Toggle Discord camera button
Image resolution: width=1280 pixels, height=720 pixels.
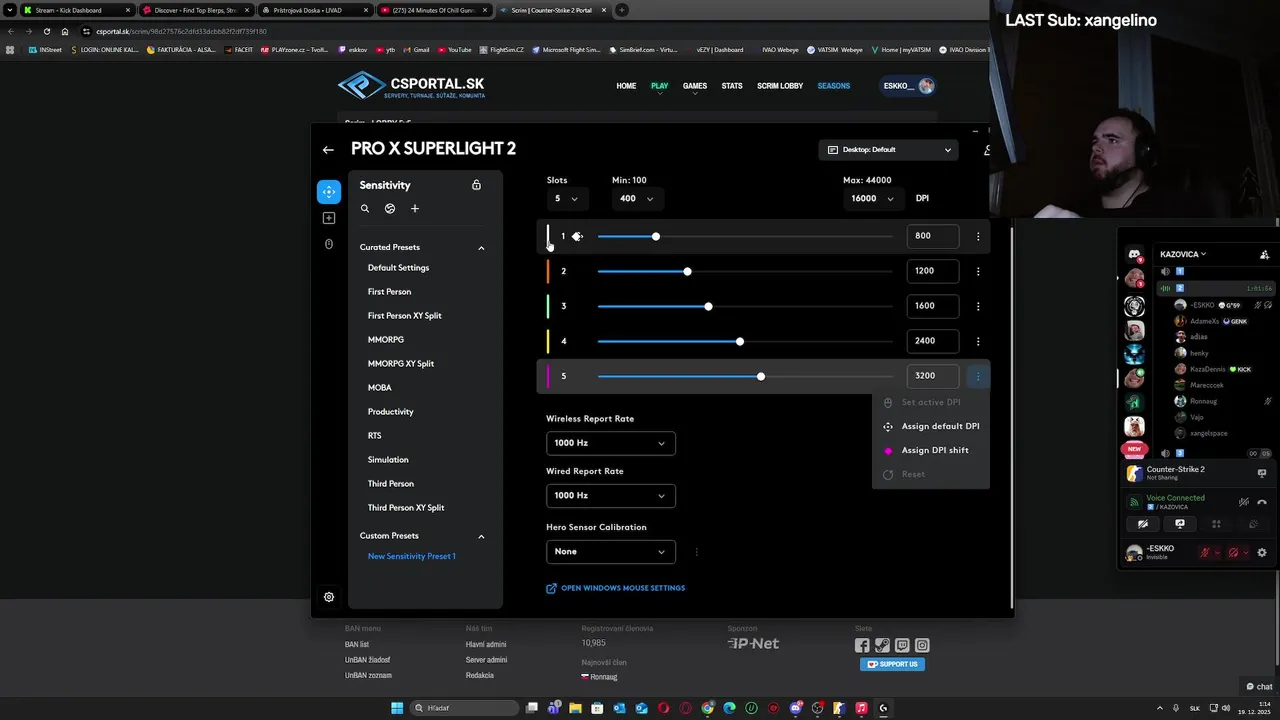[x=1143, y=524]
